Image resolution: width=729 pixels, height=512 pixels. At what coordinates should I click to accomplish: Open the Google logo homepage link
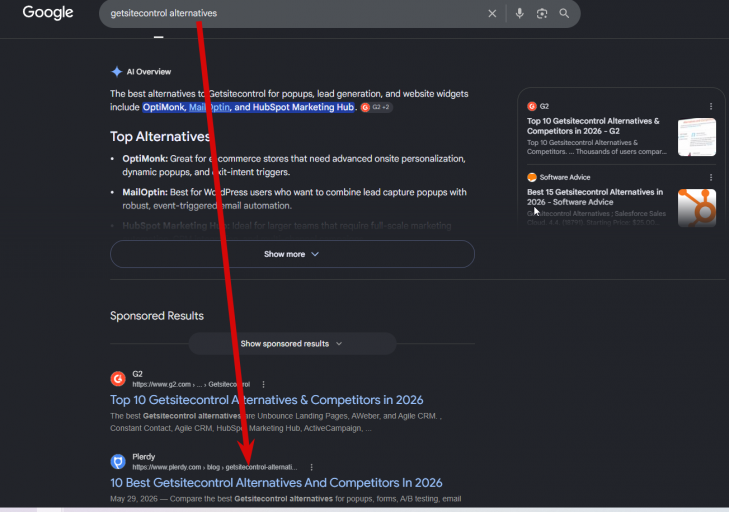pyautogui.click(x=48, y=13)
